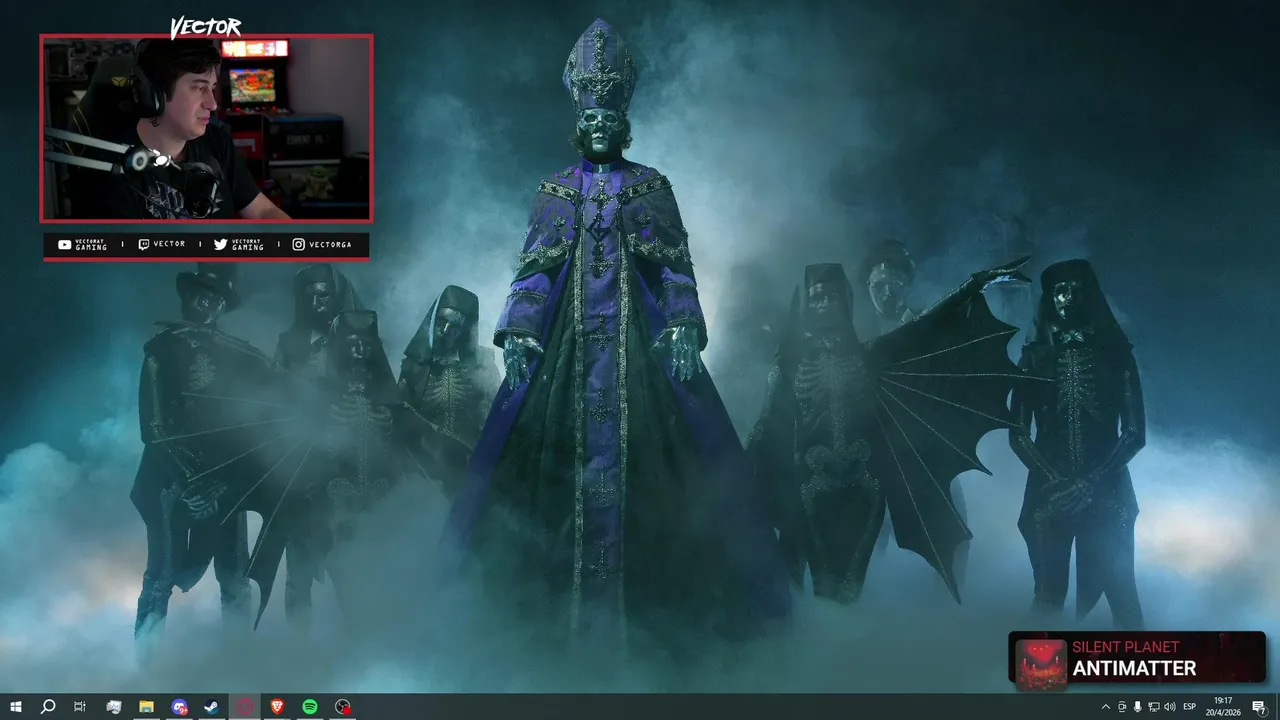The width and height of the screenshot is (1280, 720).
Task: Launch Steam from the taskbar
Action: pyautogui.click(x=212, y=707)
